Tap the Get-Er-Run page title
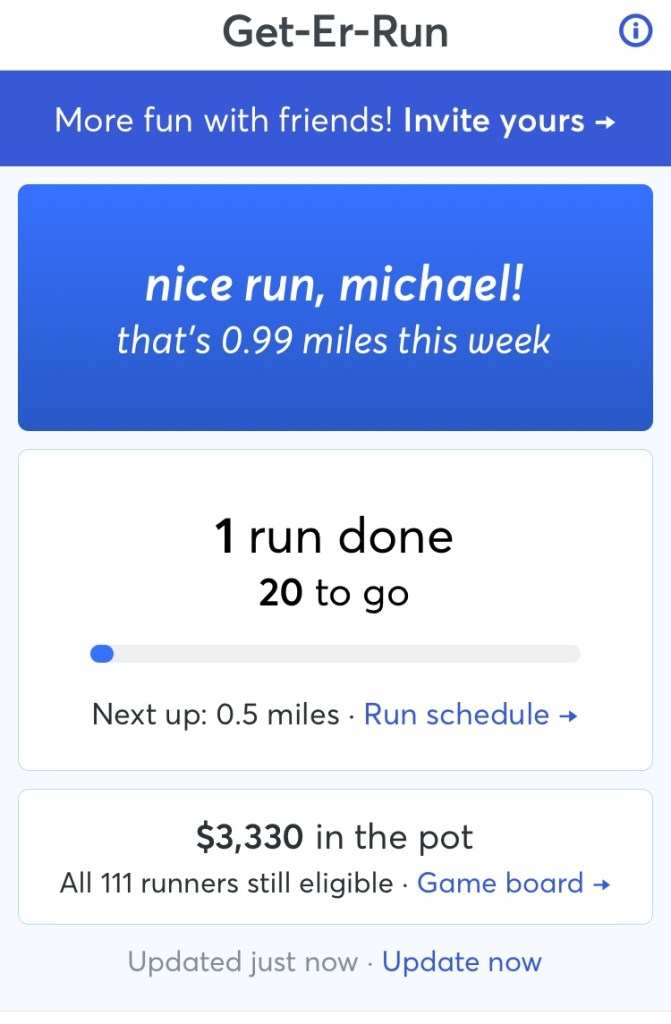This screenshot has width=671, height=1024. click(335, 32)
